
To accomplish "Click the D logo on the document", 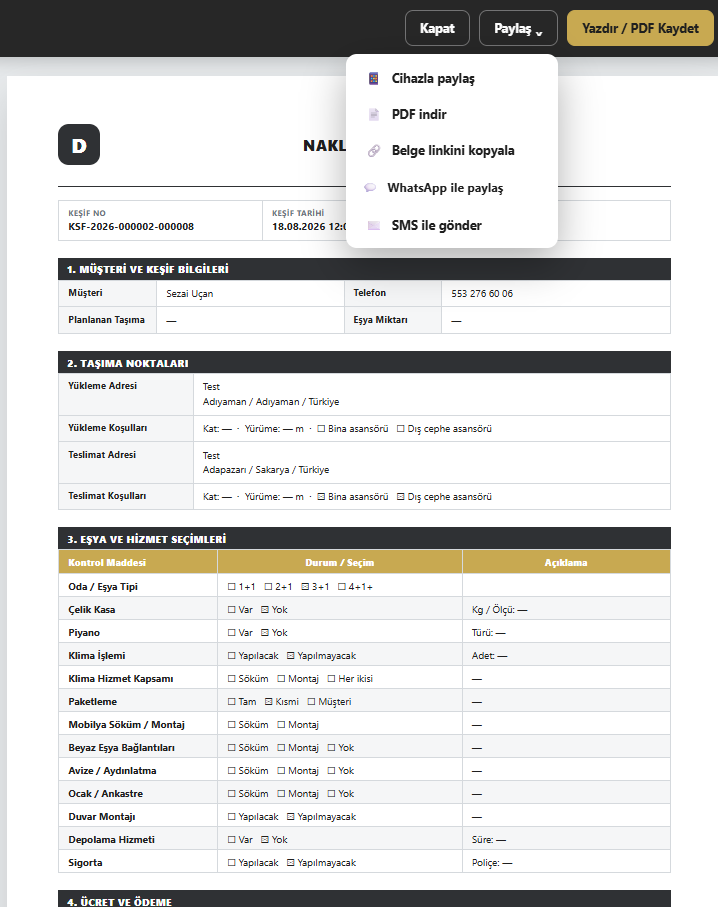I will pos(79,145).
